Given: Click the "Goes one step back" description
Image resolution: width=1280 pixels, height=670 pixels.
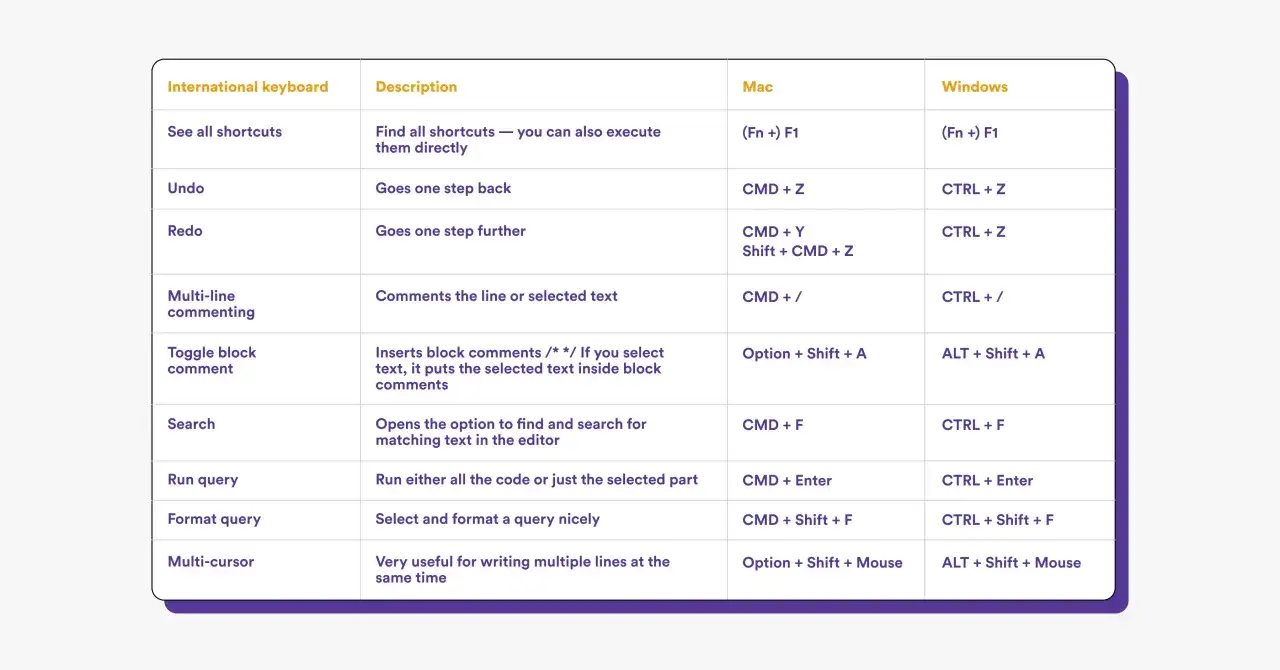Looking at the screenshot, I should point(443,188).
